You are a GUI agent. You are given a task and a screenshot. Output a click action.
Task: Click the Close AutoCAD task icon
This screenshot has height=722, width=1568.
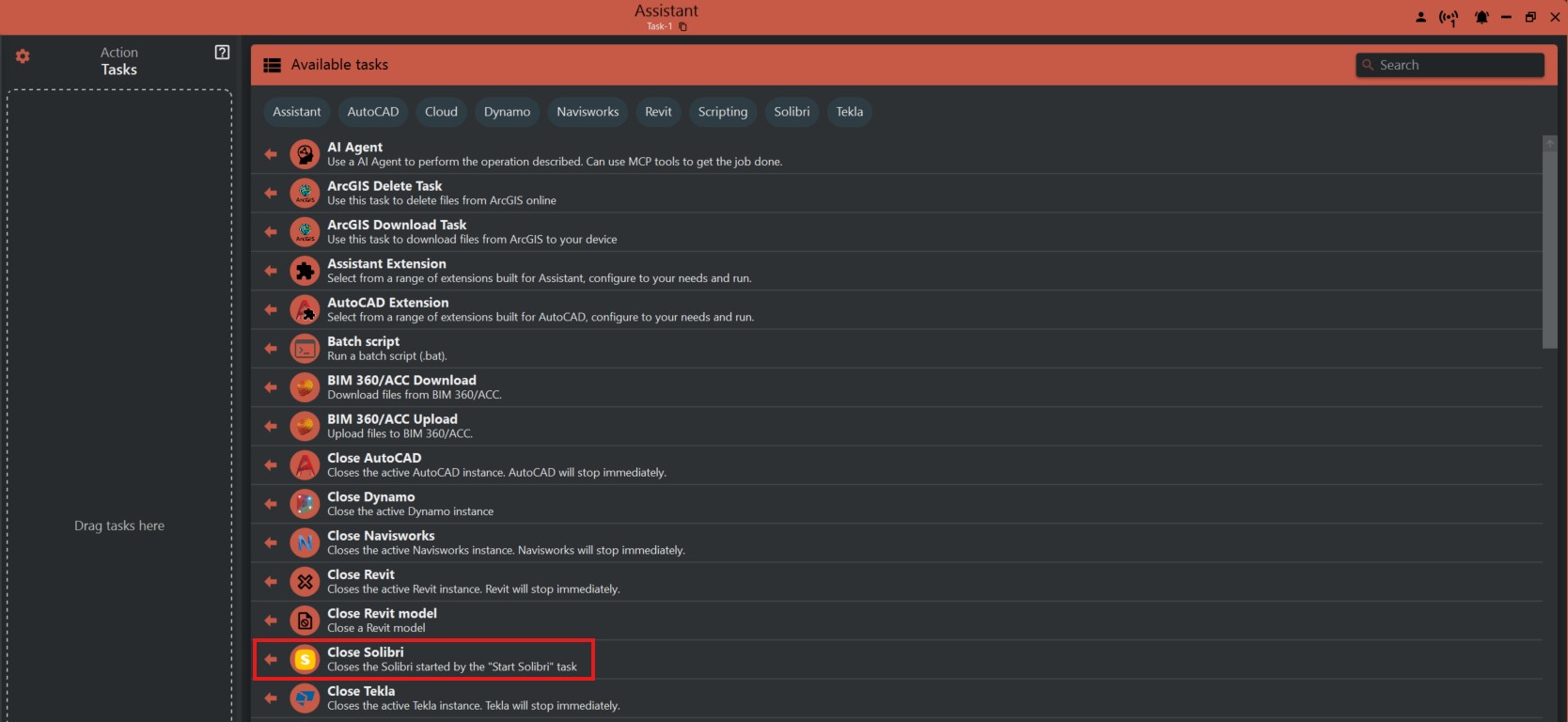tap(305, 465)
